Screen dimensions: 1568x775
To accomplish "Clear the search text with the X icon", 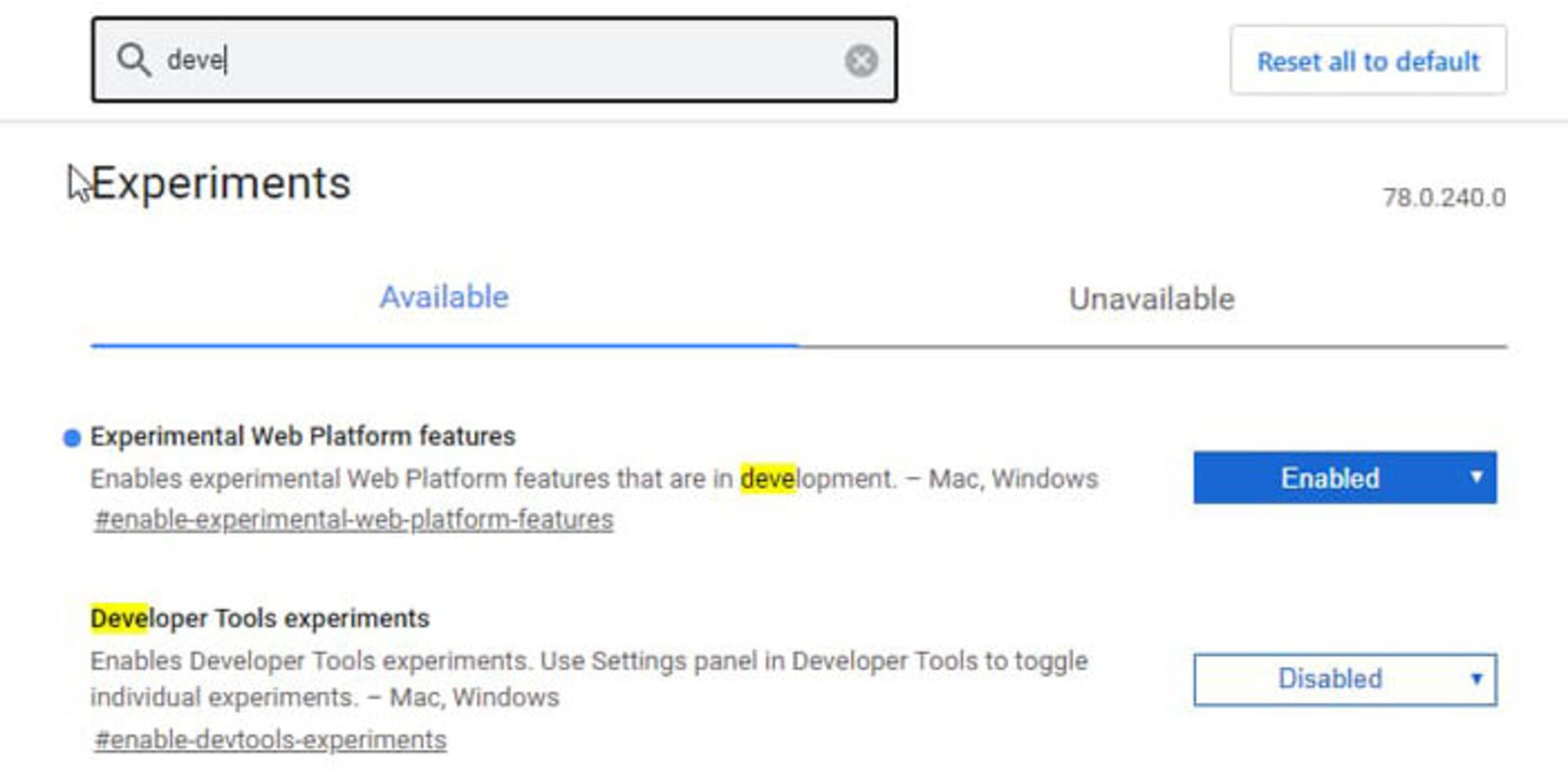I will click(x=861, y=60).
